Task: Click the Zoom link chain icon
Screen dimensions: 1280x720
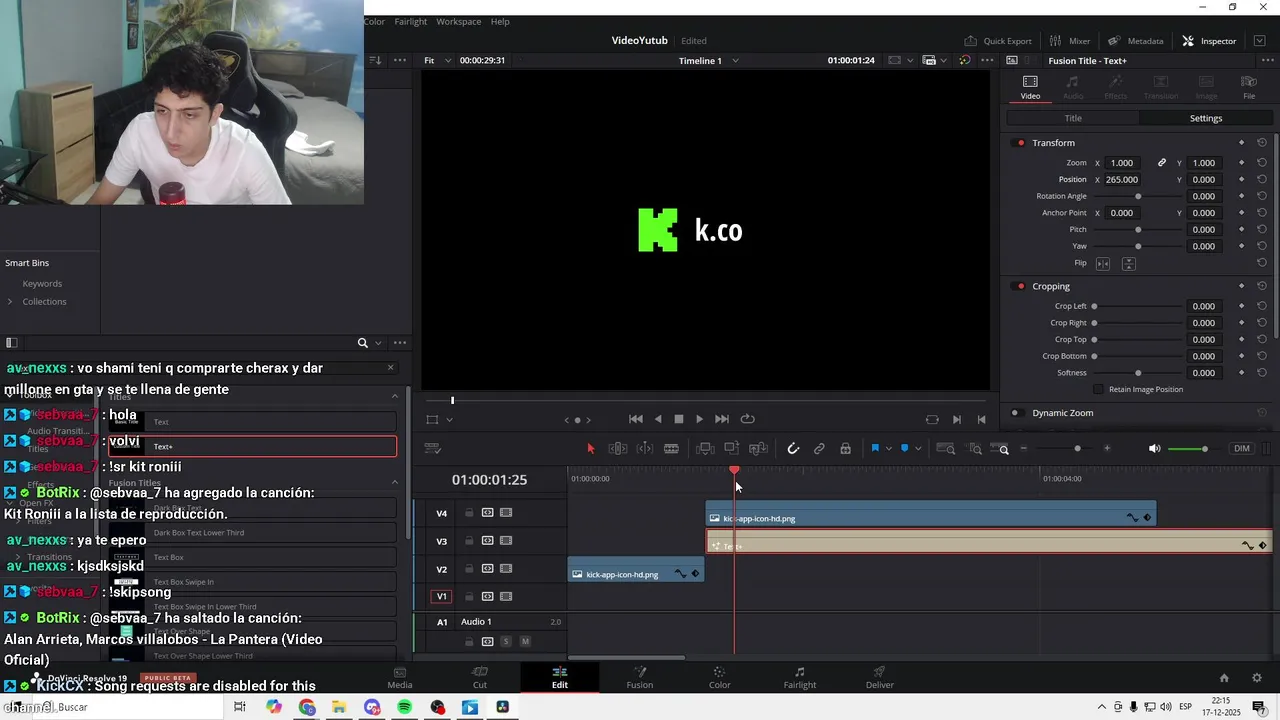Action: (x=1162, y=163)
